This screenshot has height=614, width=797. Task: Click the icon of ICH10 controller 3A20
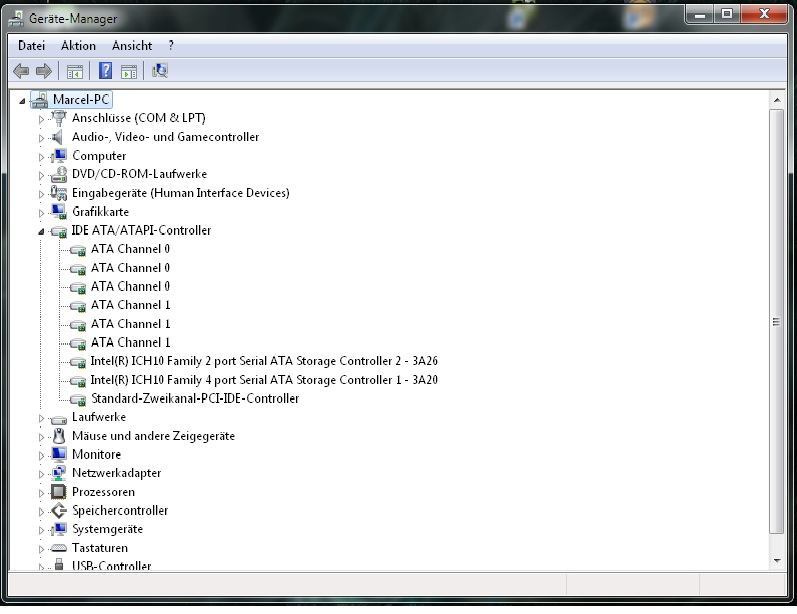tap(78, 381)
